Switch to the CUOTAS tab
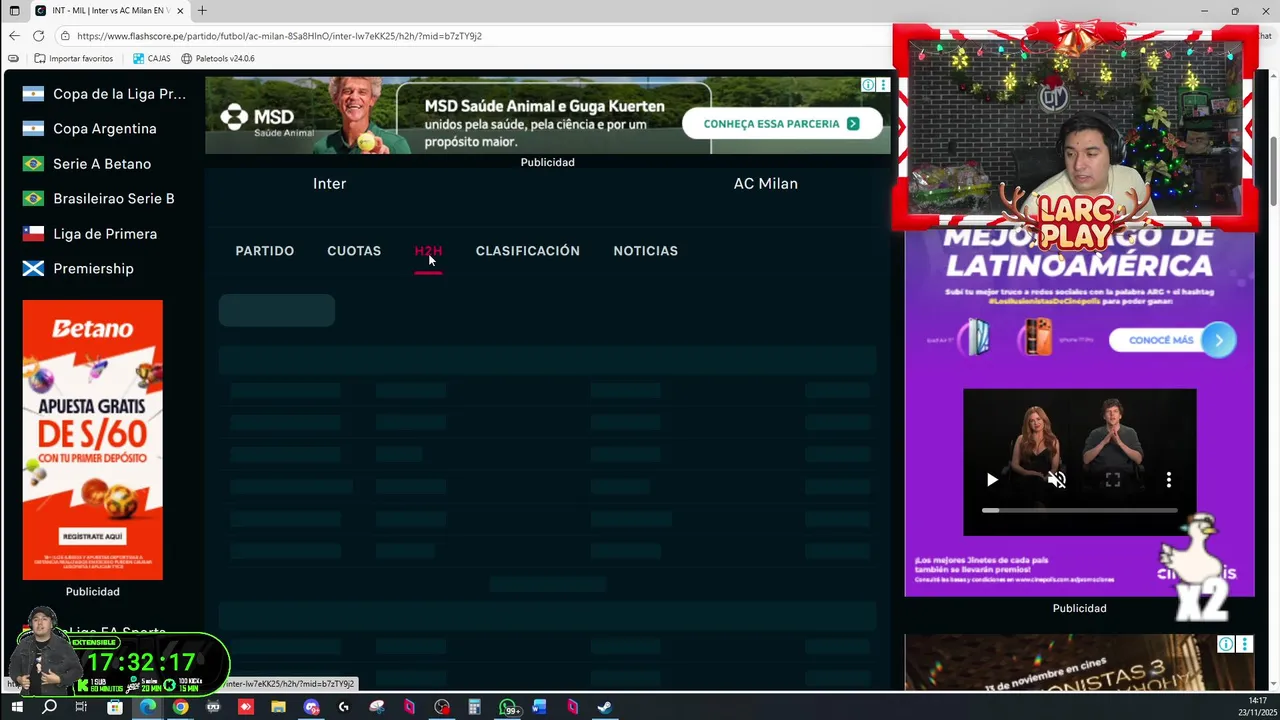The width and height of the screenshot is (1280, 720). pos(354,251)
